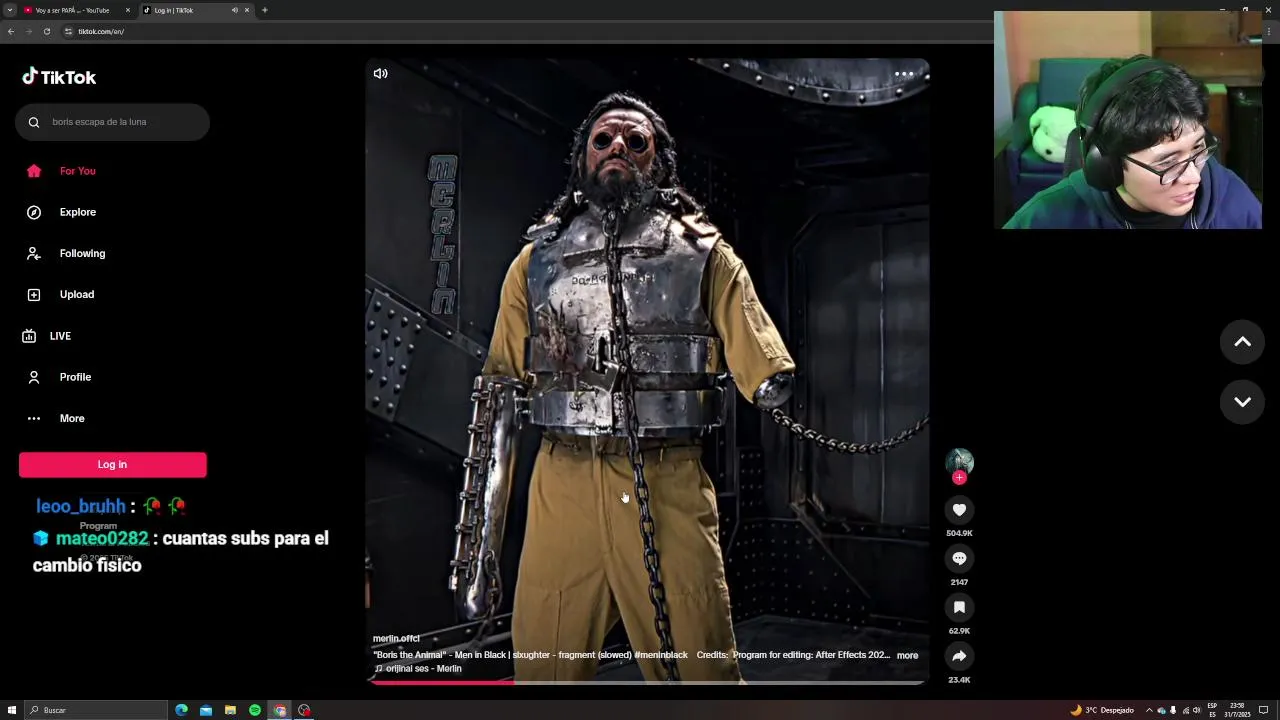Image resolution: width=1280 pixels, height=720 pixels.
Task: Select Following menu item
Action: (x=82, y=253)
